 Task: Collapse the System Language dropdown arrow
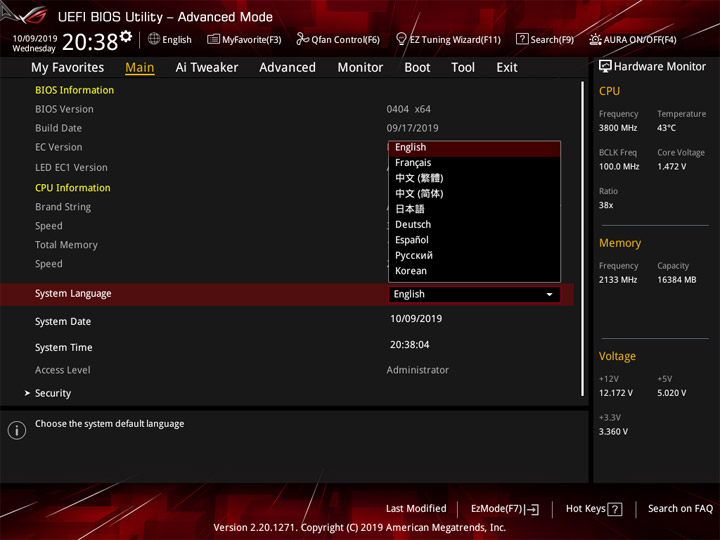click(549, 294)
